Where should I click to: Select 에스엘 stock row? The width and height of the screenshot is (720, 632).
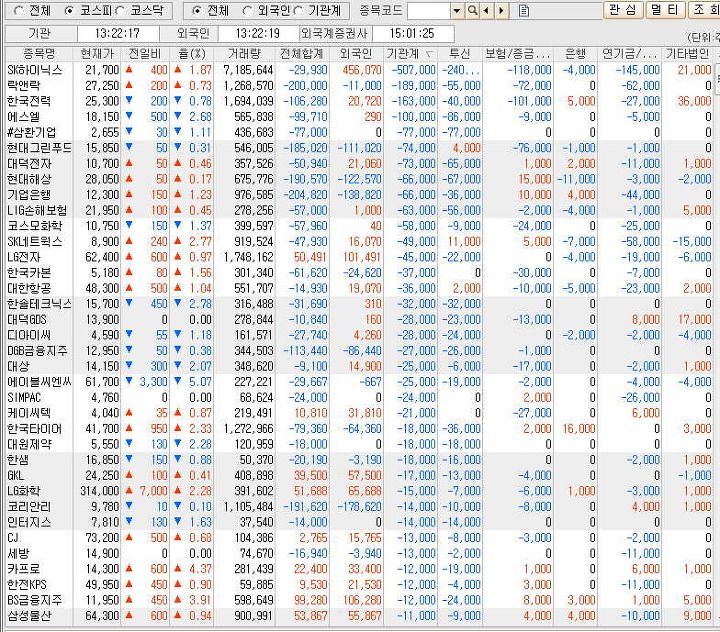point(359,117)
